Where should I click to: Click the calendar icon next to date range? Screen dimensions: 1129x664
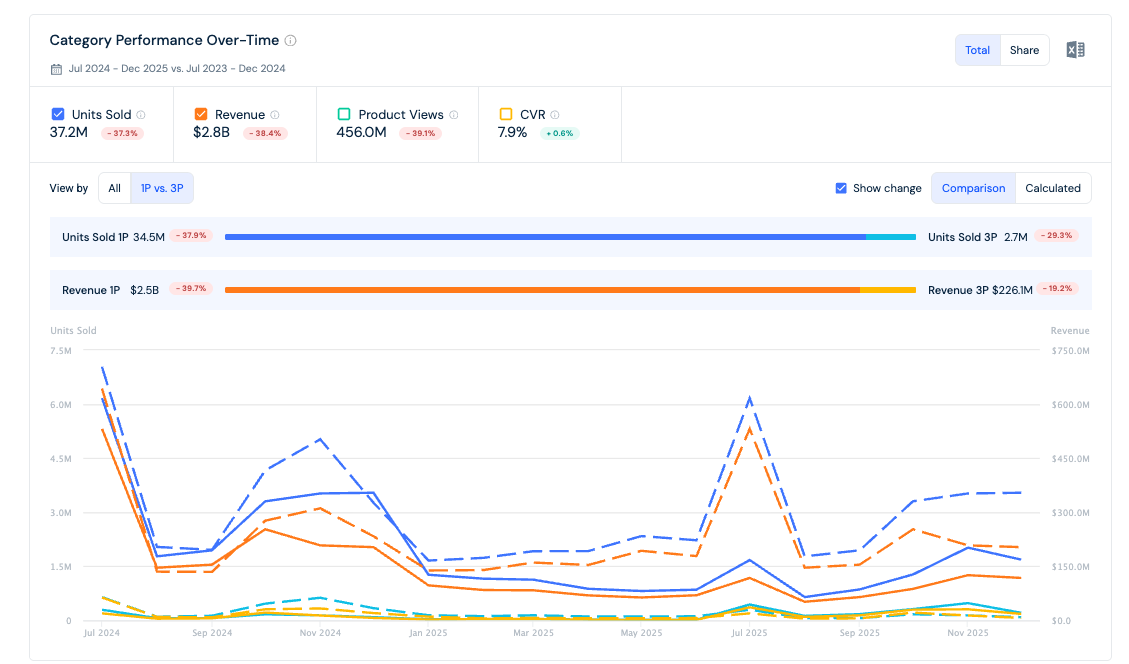tap(56, 69)
